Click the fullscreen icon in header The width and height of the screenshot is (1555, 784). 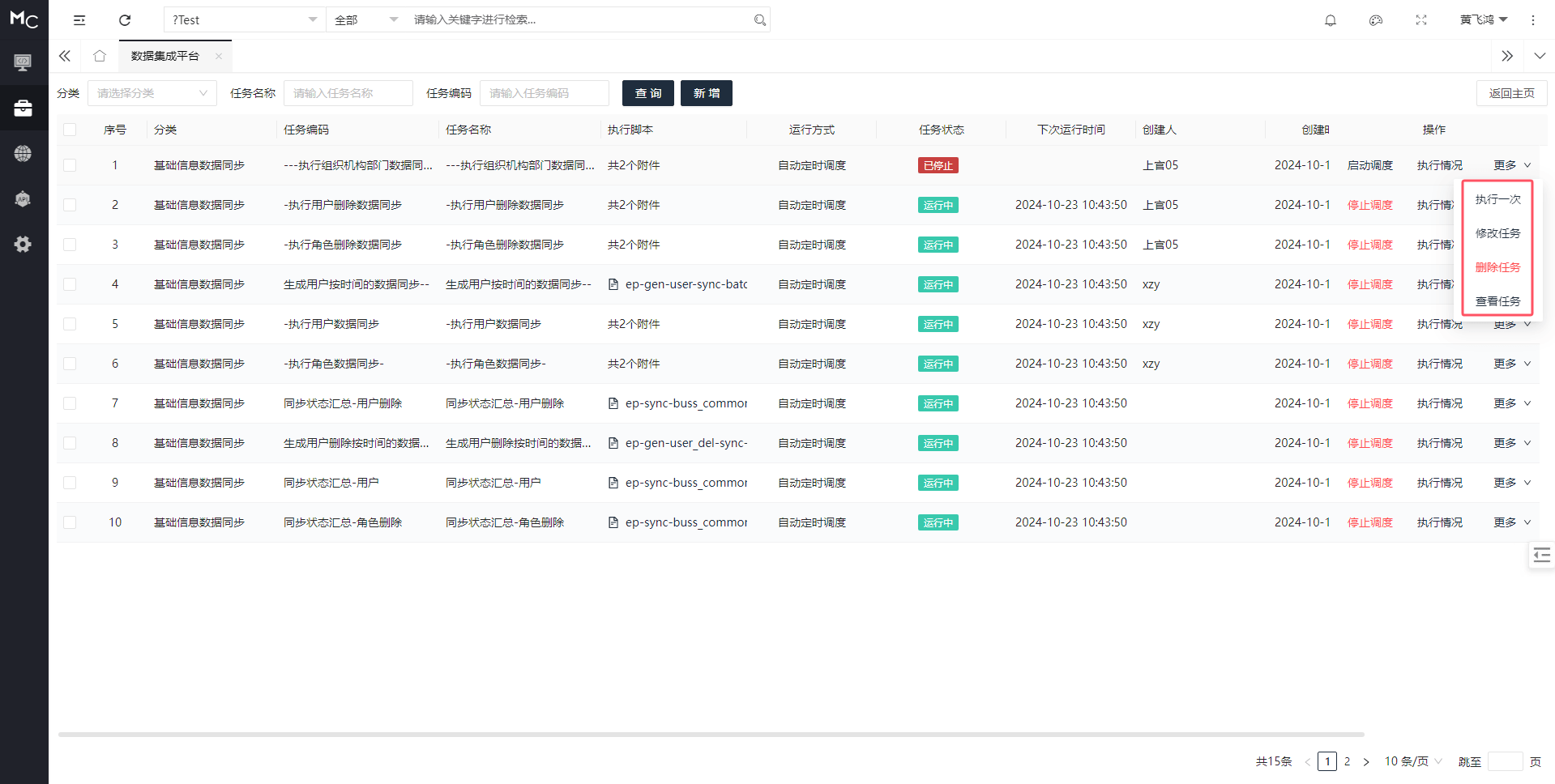[x=1420, y=20]
